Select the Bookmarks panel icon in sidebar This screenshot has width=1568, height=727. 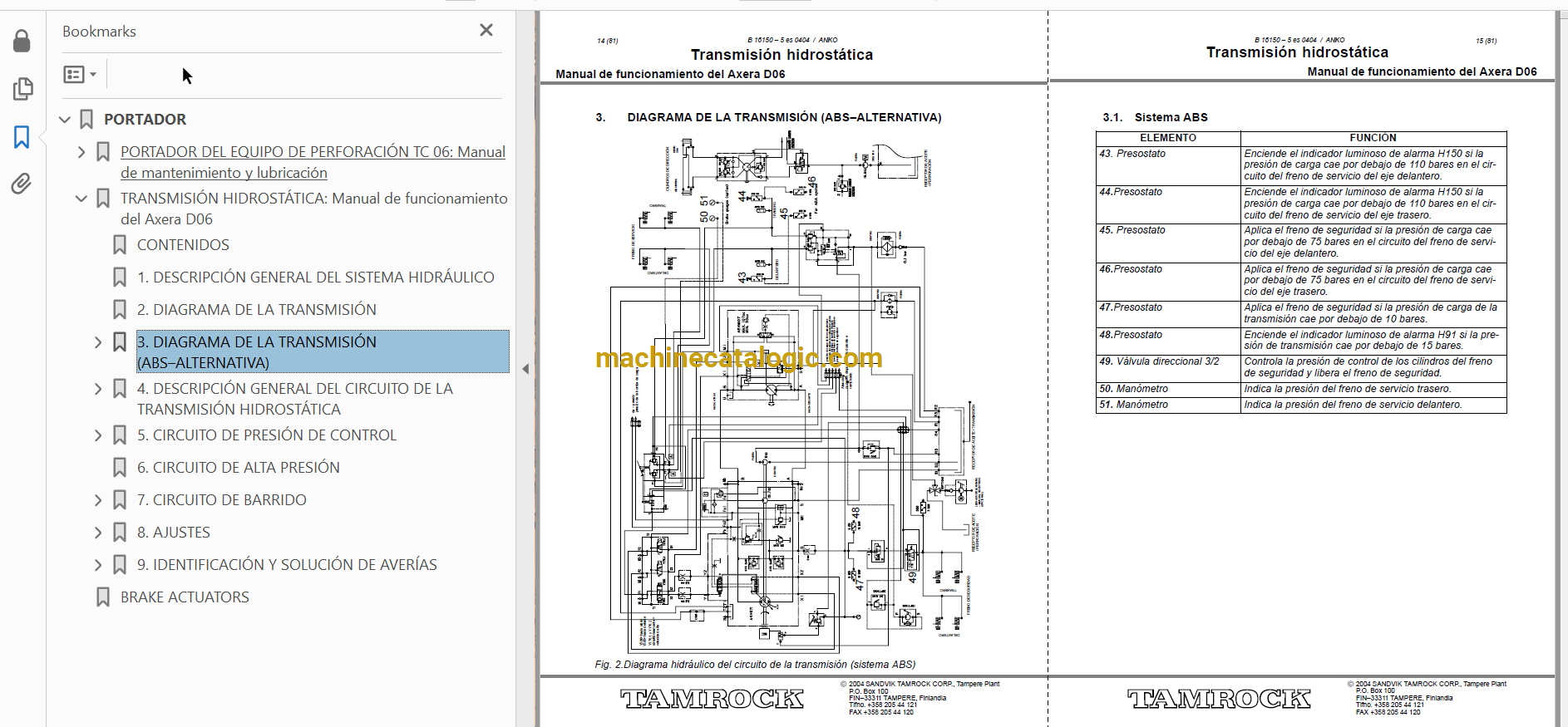coord(22,137)
